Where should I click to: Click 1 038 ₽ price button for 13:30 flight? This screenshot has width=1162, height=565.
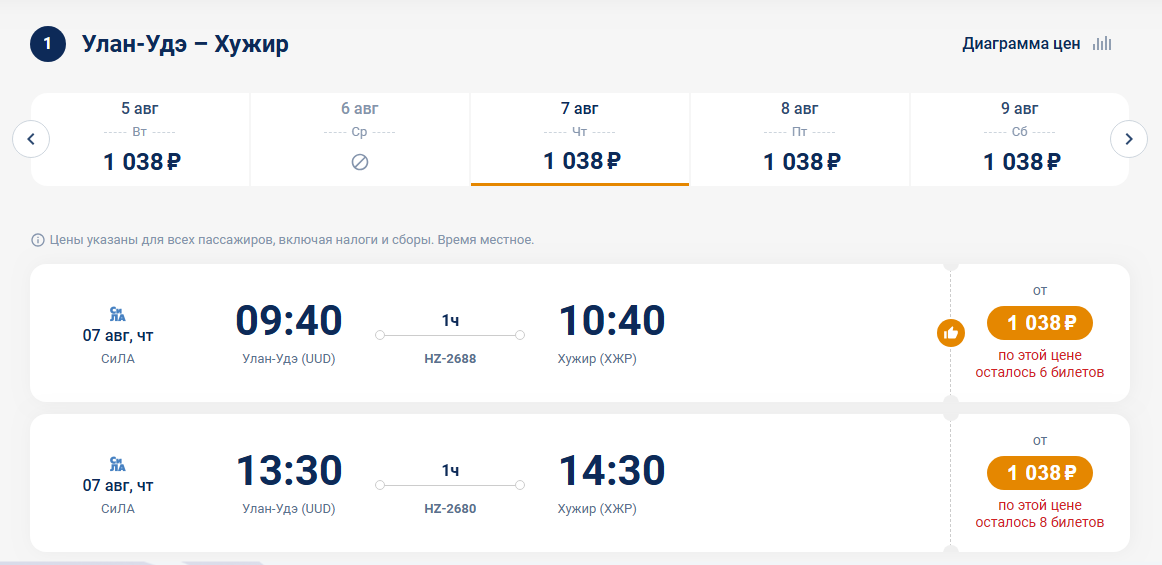tap(1040, 473)
